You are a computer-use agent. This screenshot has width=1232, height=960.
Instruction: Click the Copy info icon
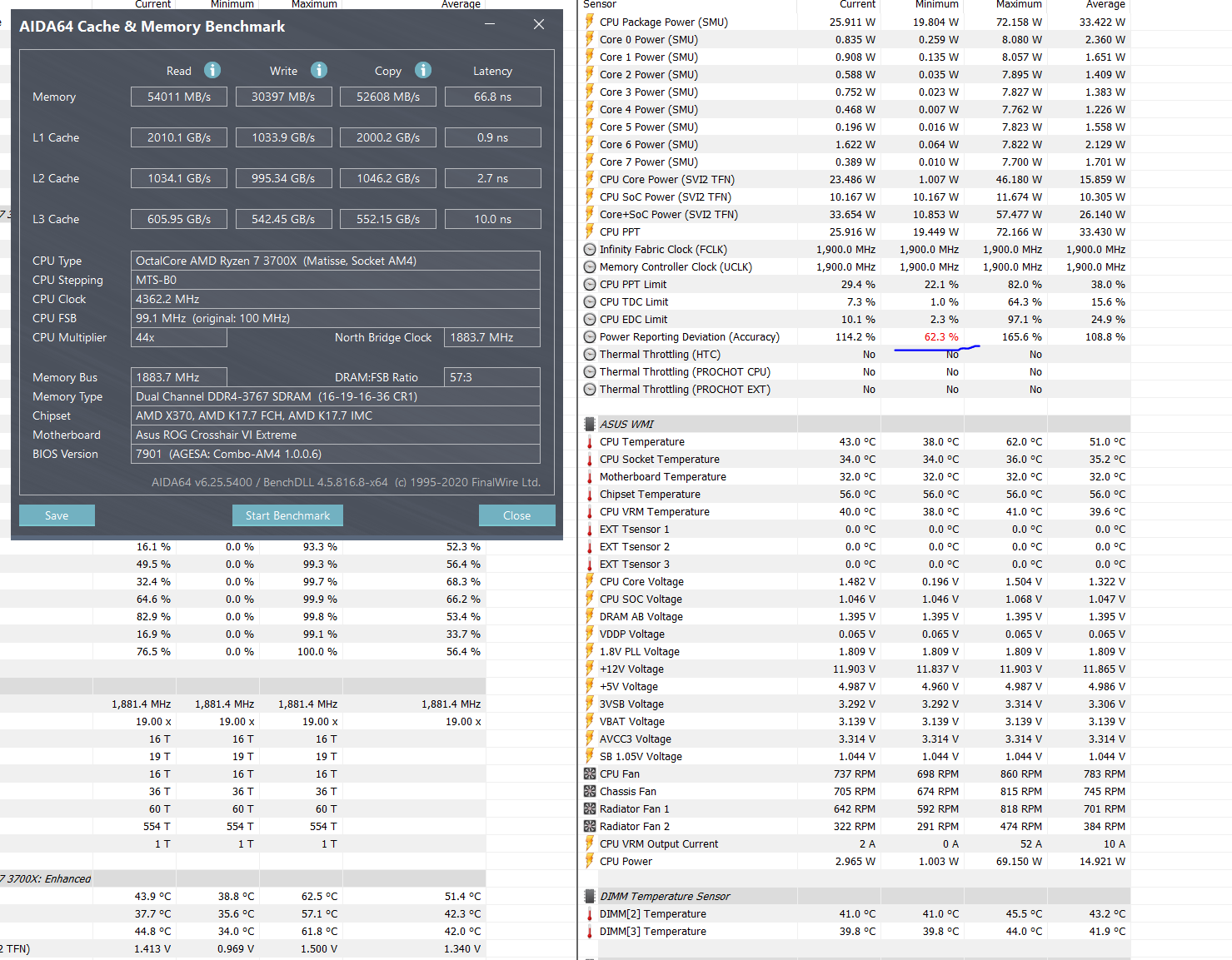coord(423,70)
